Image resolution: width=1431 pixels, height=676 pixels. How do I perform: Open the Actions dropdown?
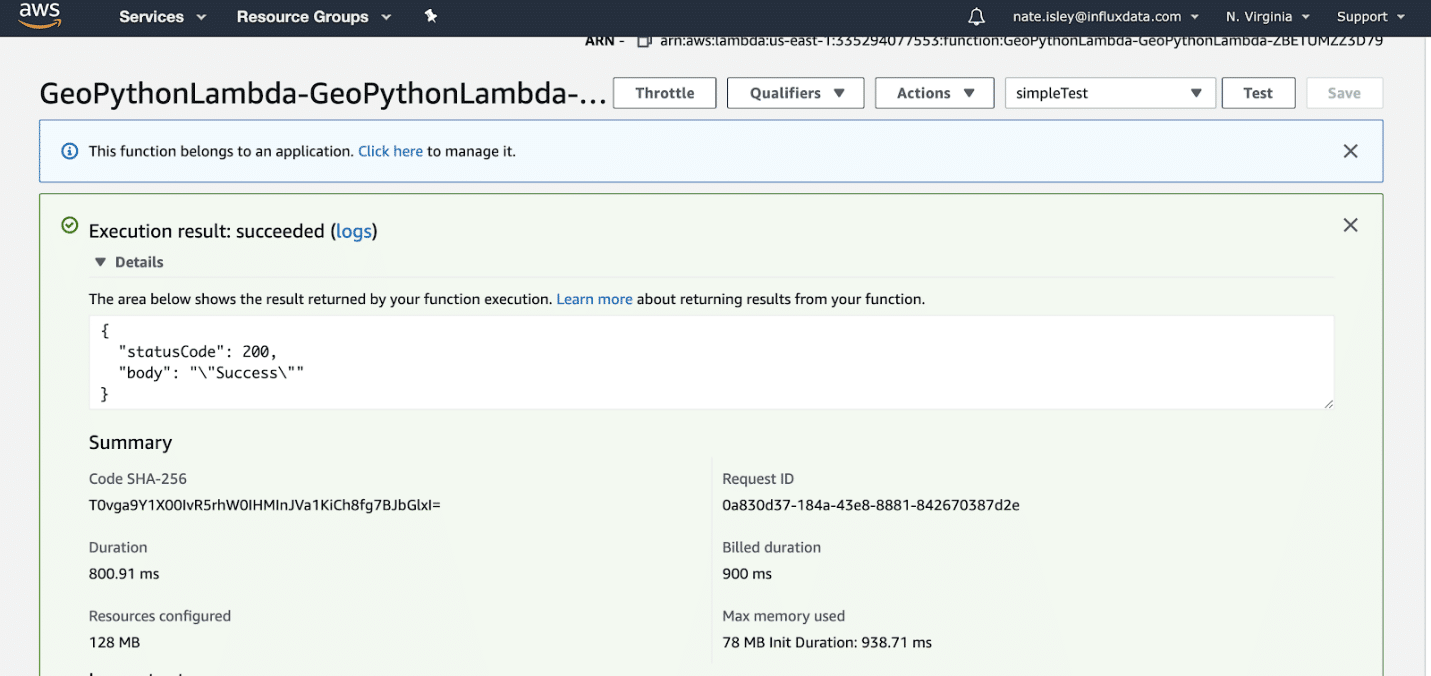(x=934, y=92)
